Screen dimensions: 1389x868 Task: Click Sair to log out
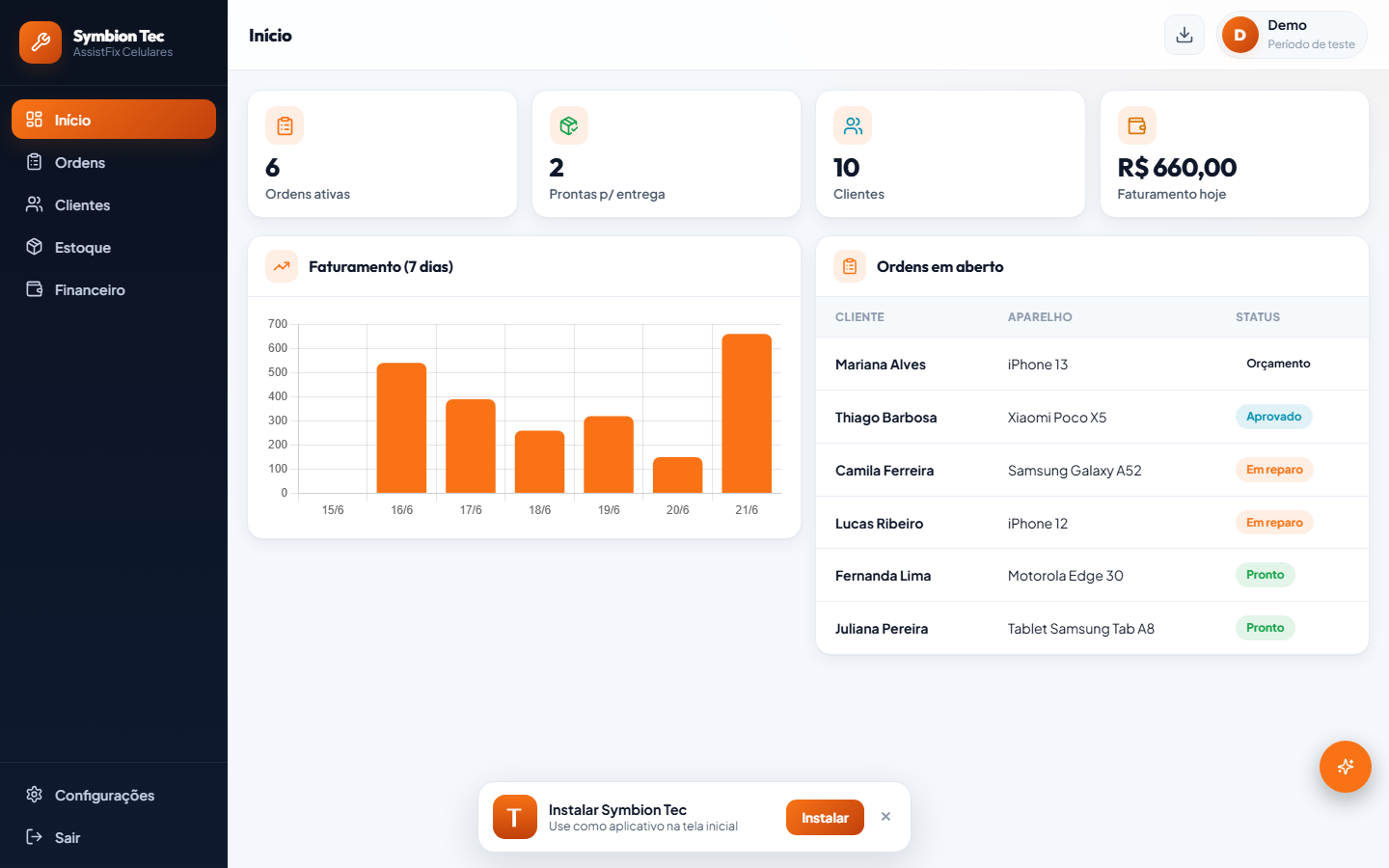pyautogui.click(x=114, y=837)
